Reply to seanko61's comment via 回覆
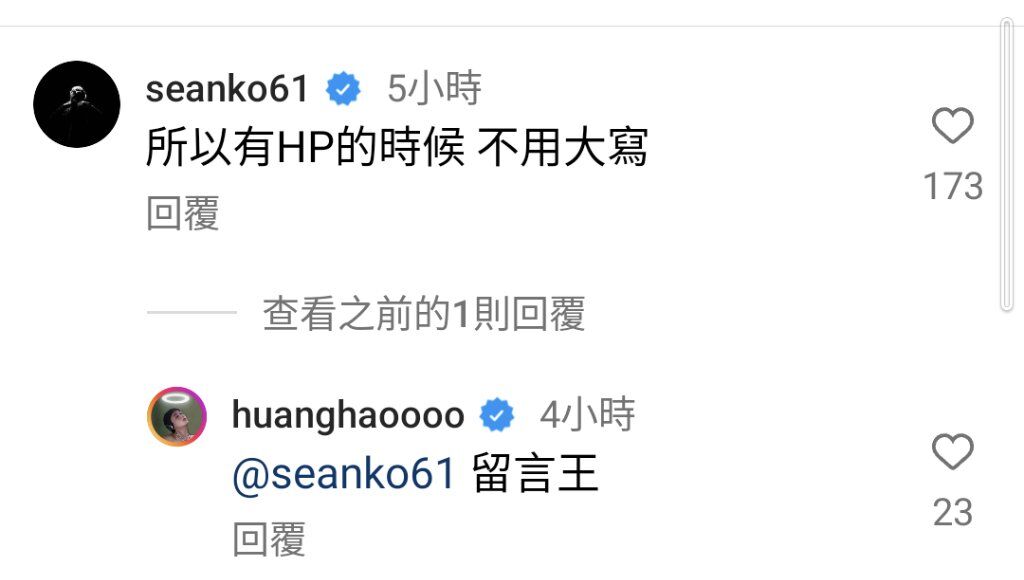Screen dimensions: 1024x580 (x=182, y=213)
